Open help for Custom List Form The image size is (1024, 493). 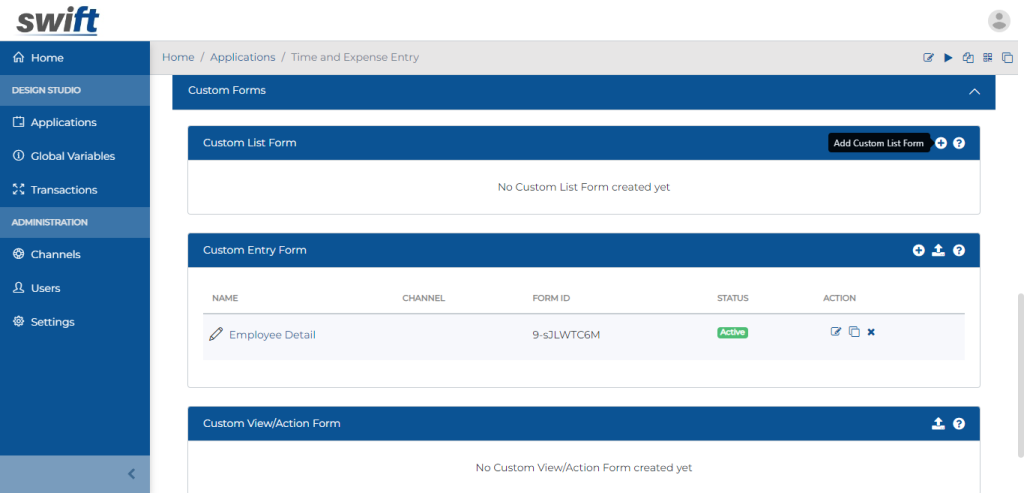point(959,143)
